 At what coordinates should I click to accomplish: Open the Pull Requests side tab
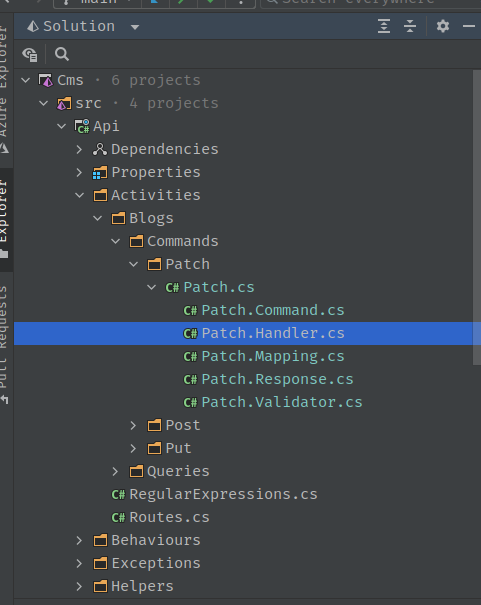pos(3,345)
